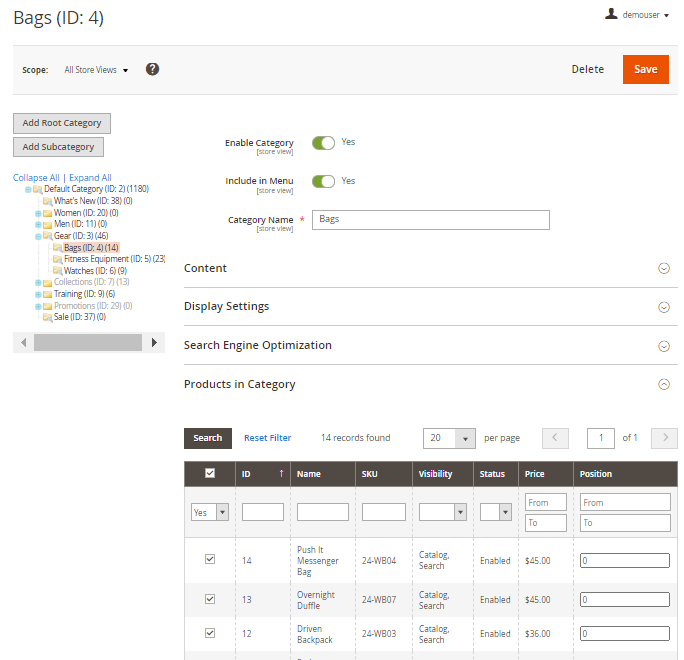Uncheck Push It Messenger Bag row
This screenshot has width=684, height=660.
pyautogui.click(x=210, y=560)
